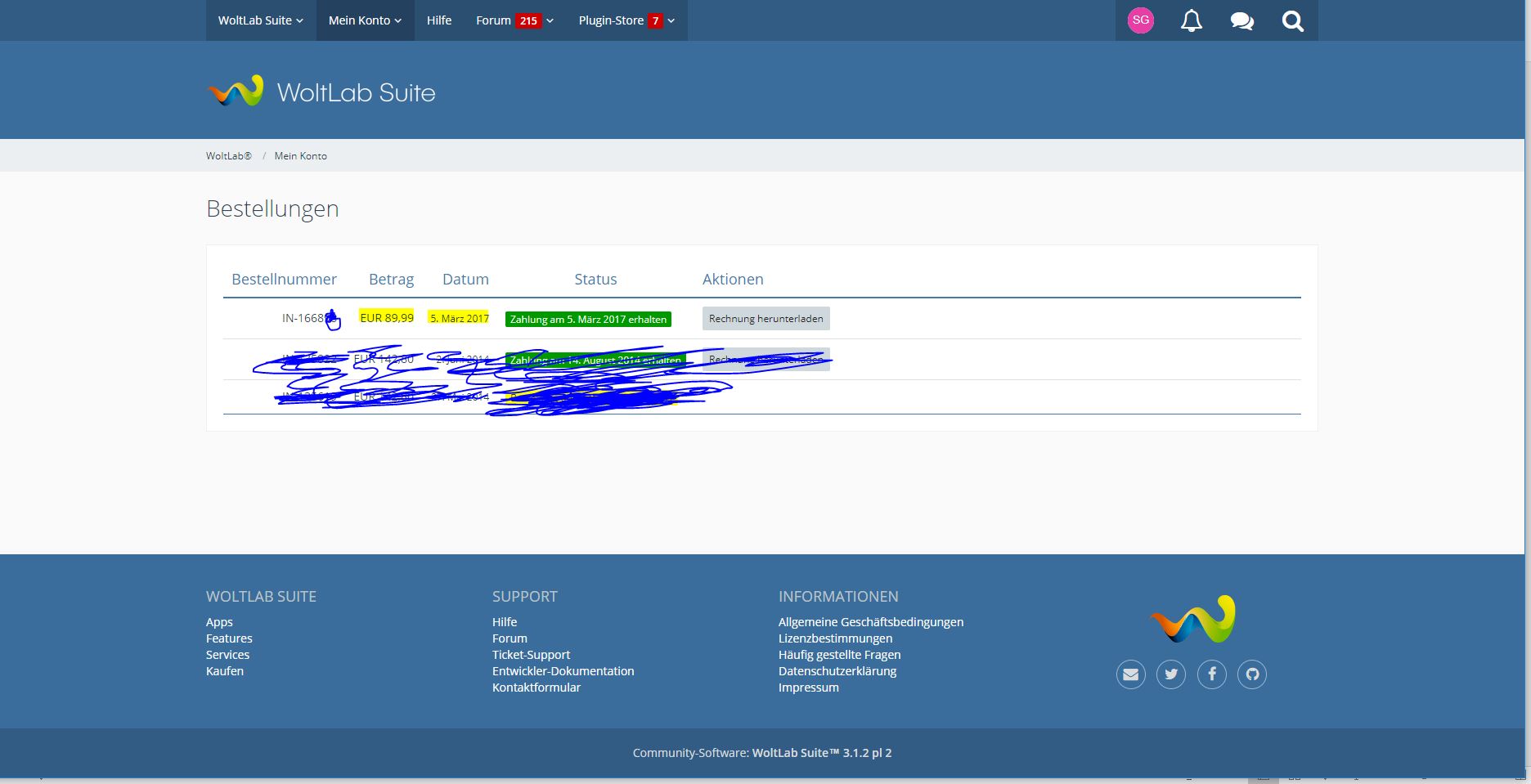This screenshot has height=784, width=1531.
Task: Click the Mein Konto breadcrumb link
Action: [300, 155]
